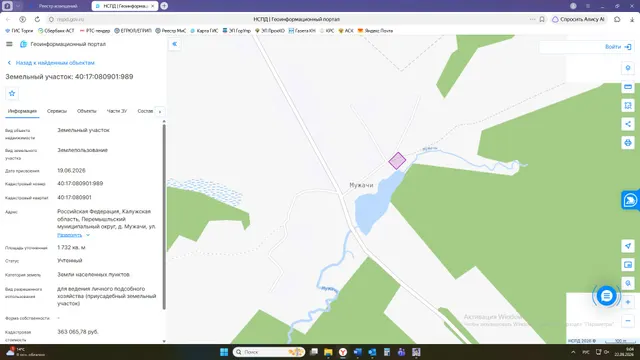Open Windows Start menu
Image resolution: width=640 pixels, height=360 pixels.
pyautogui.click(x=224, y=352)
